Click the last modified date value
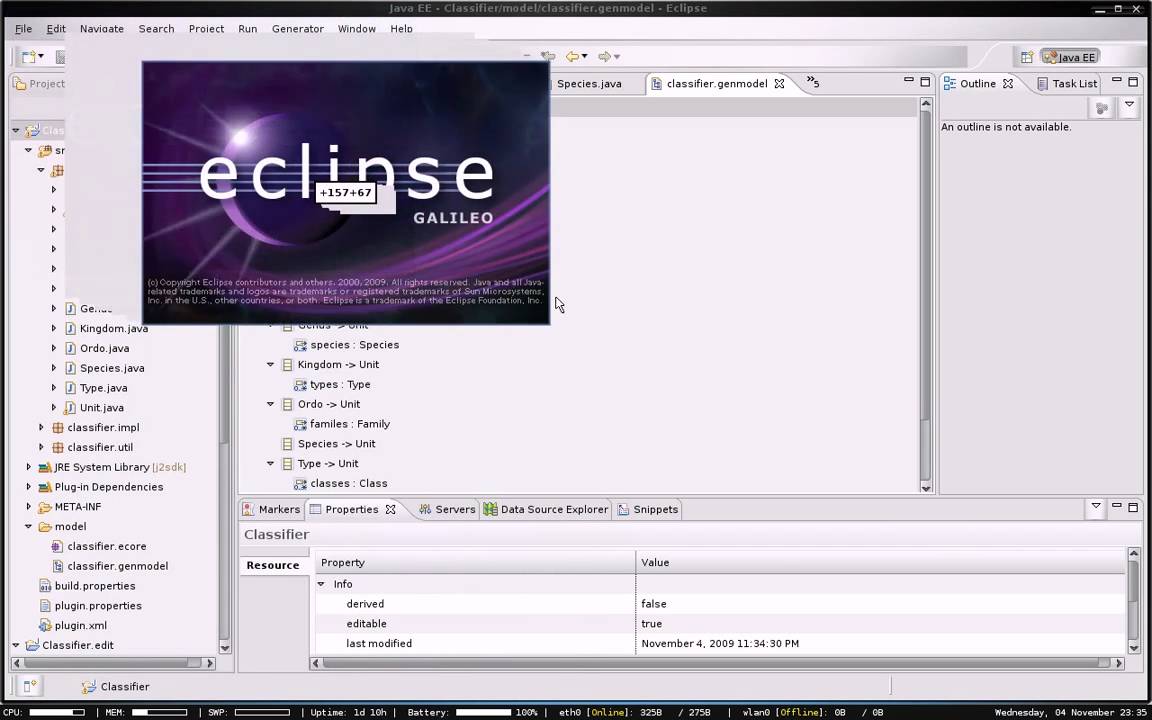 (x=719, y=644)
